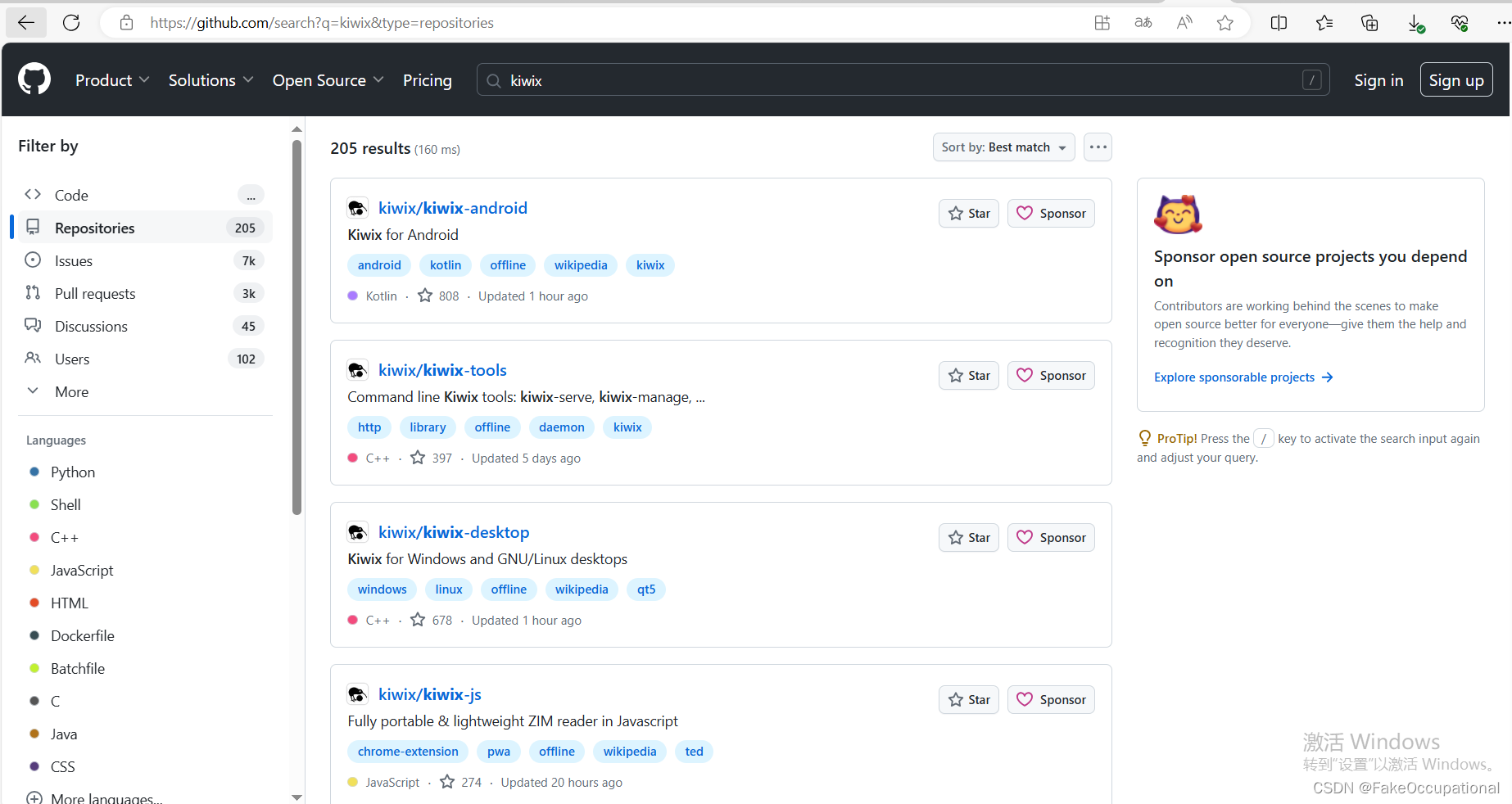Open the site info lock icon

pos(126,23)
